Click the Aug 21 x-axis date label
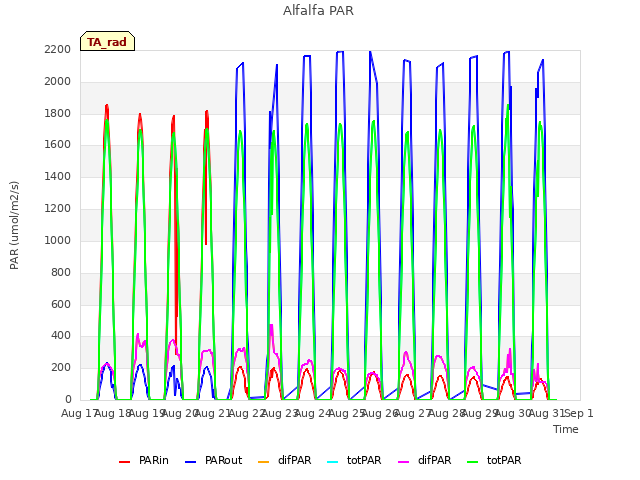This screenshot has height=480, width=640. [x=213, y=413]
